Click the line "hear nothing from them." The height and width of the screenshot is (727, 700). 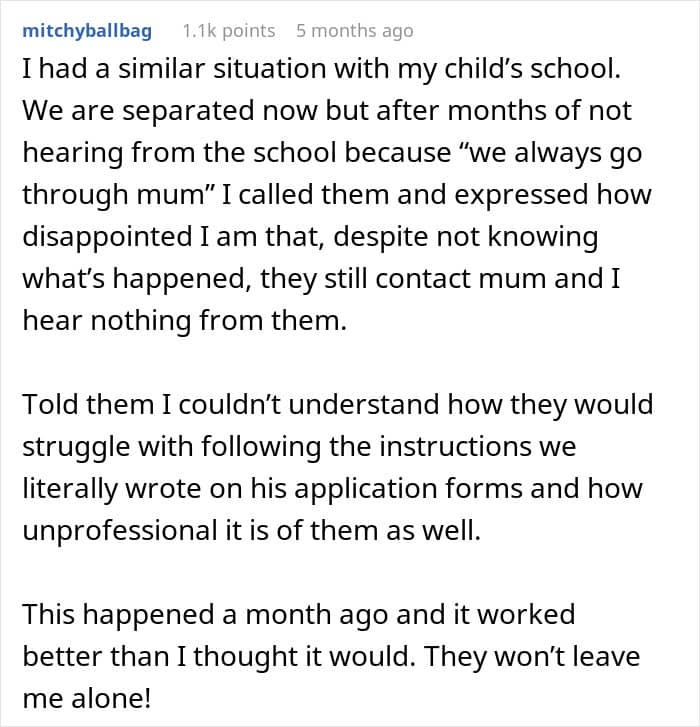tap(185, 320)
